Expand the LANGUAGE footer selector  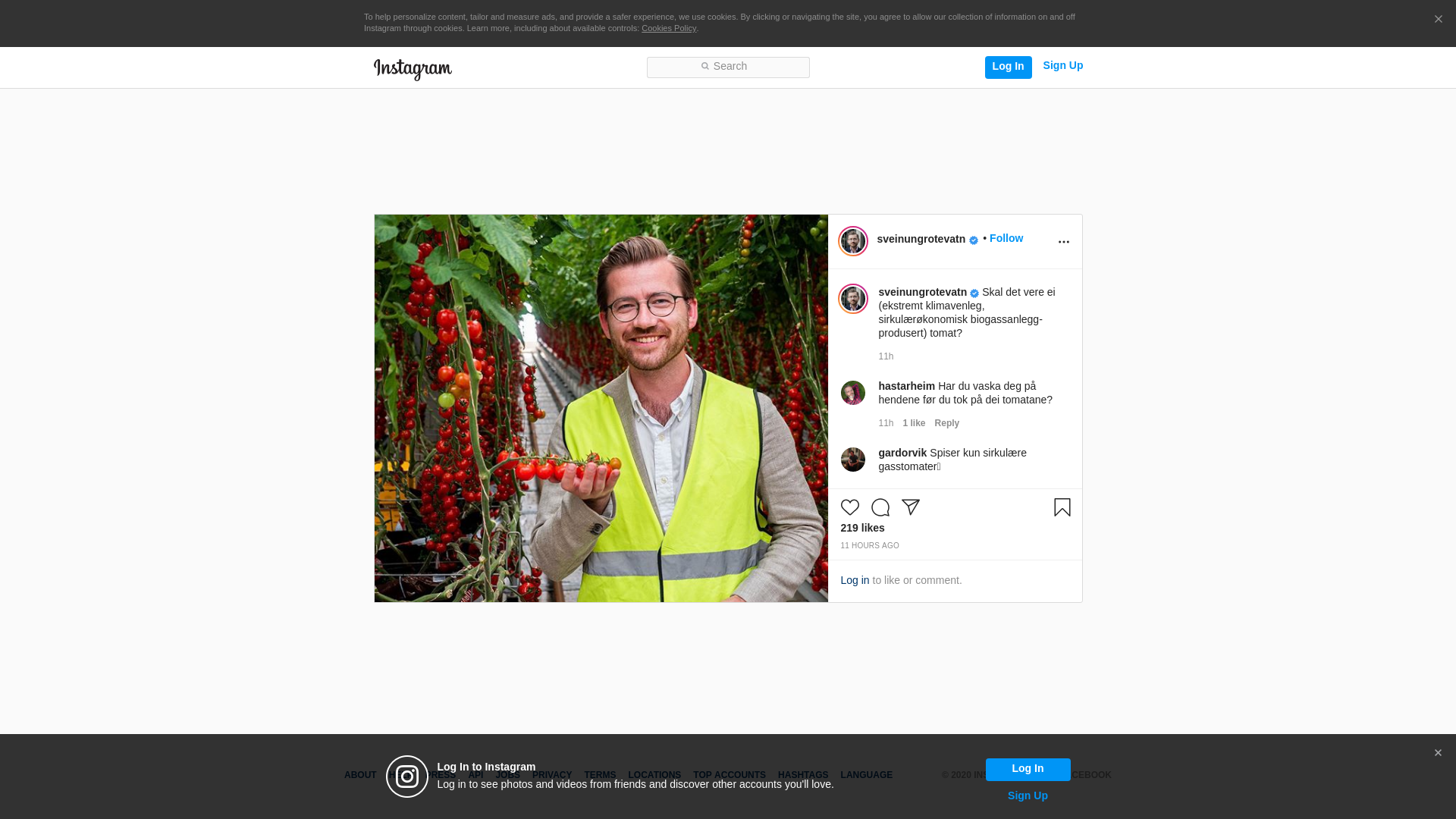click(x=866, y=775)
